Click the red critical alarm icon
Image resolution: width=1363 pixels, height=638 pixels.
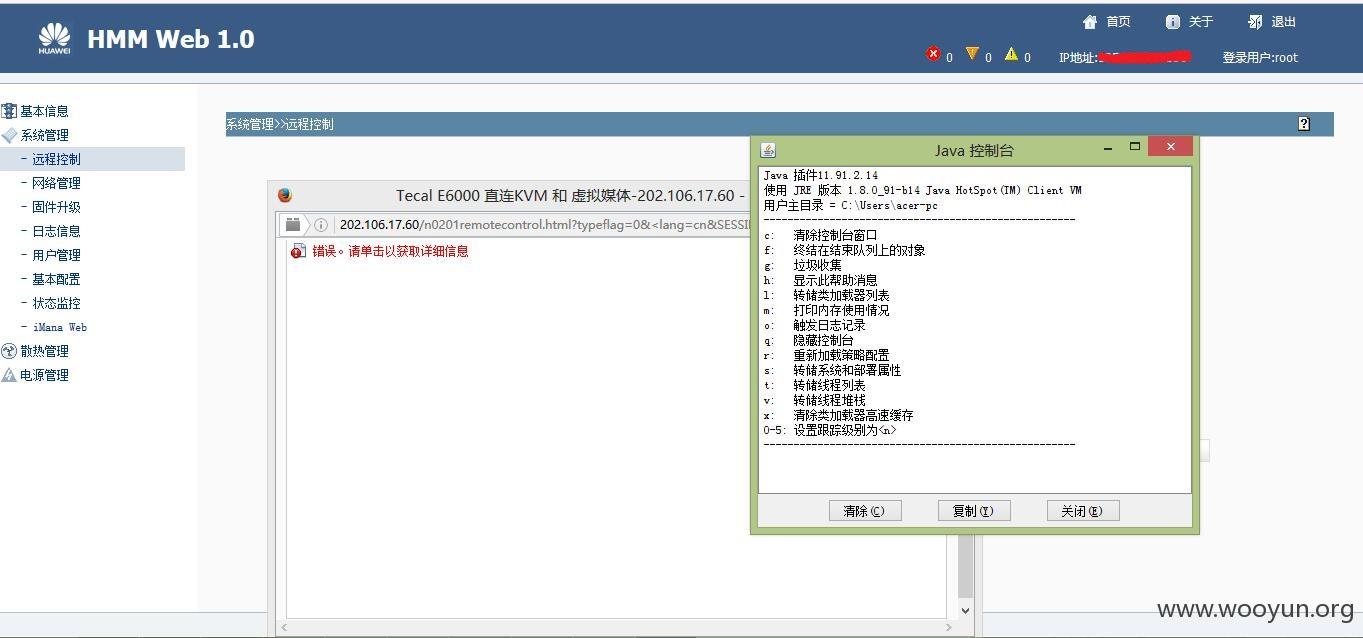click(933, 54)
